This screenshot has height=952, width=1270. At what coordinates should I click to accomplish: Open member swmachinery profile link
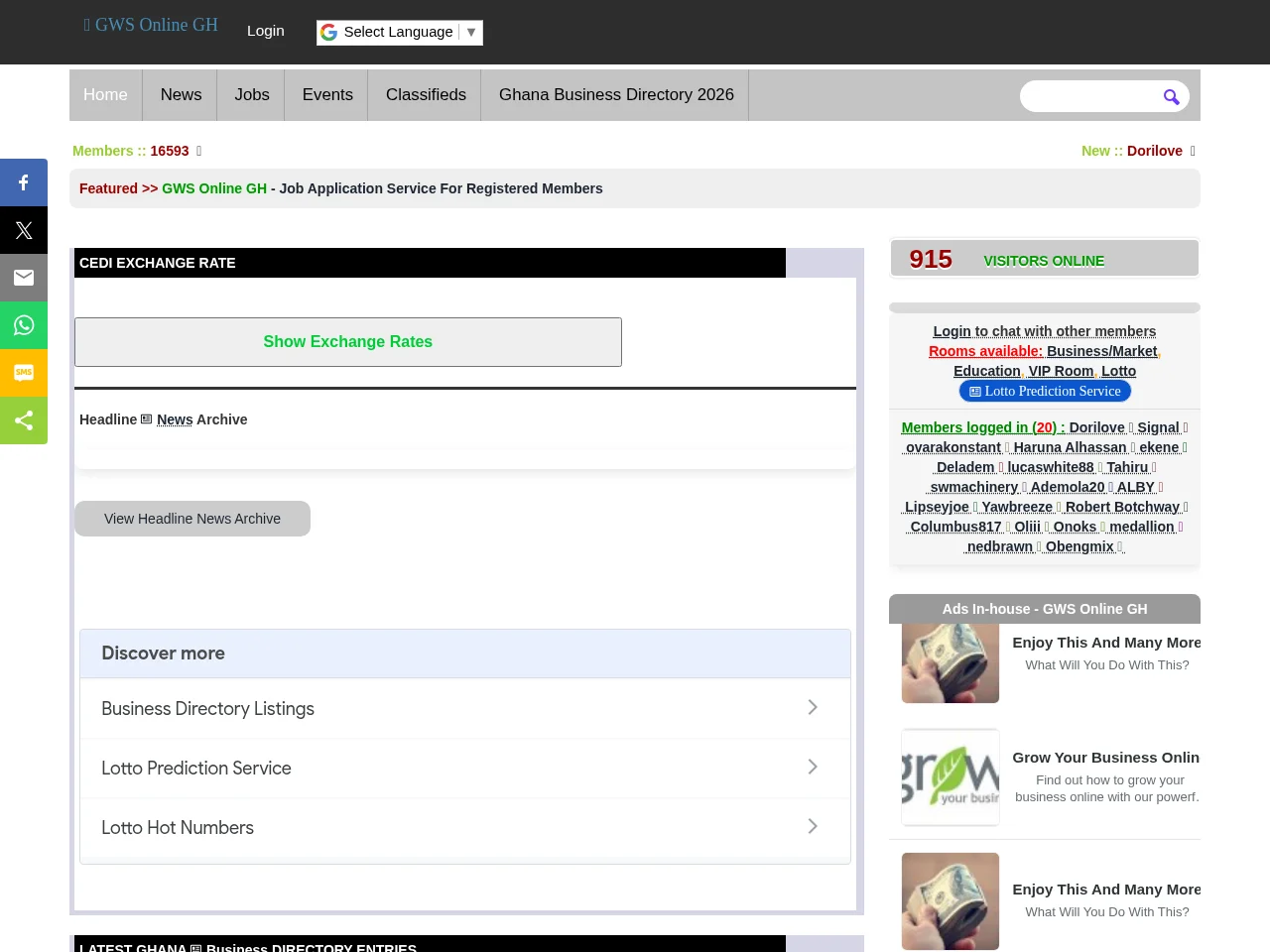click(x=974, y=487)
